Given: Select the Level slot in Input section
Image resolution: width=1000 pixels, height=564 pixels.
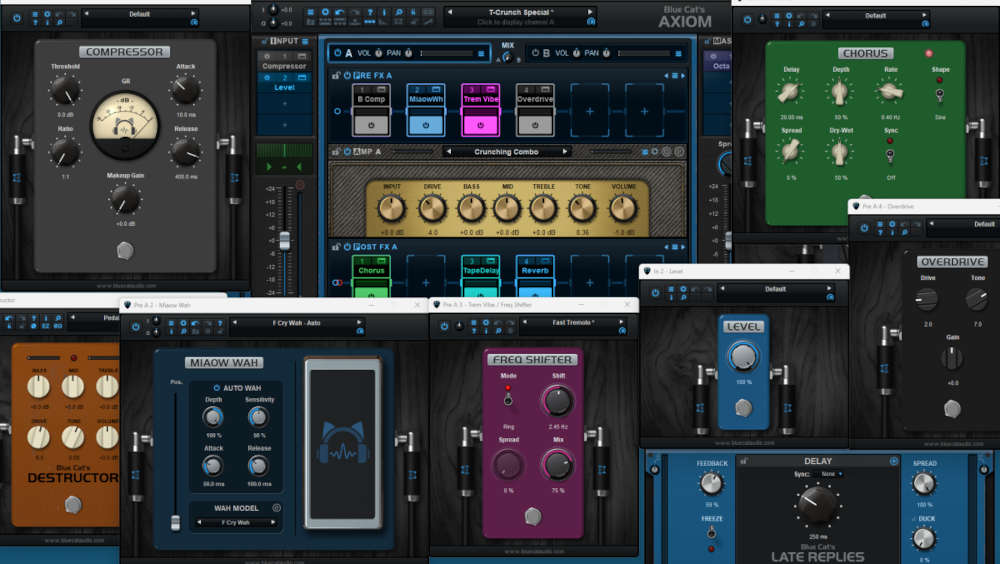Looking at the screenshot, I should coord(284,87).
